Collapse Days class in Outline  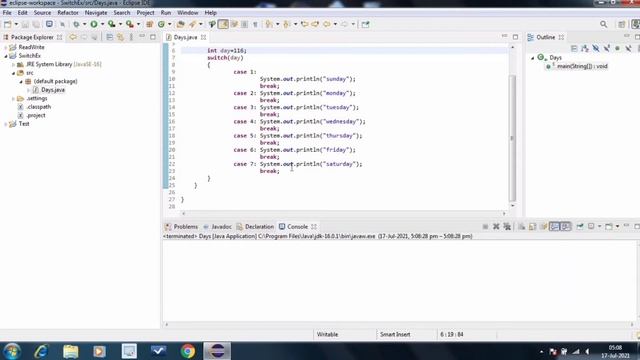coord(532,58)
